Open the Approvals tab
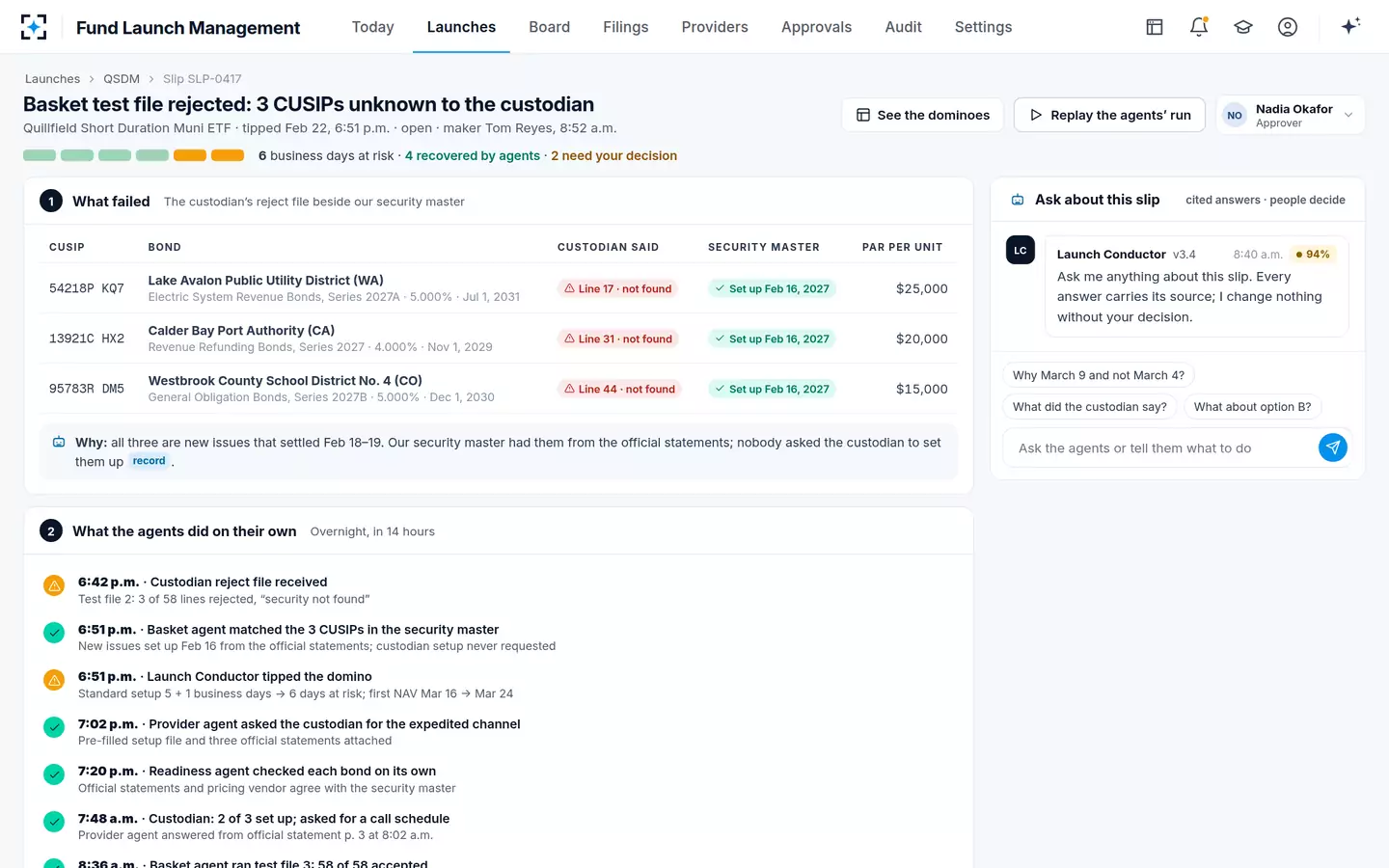 tap(816, 27)
